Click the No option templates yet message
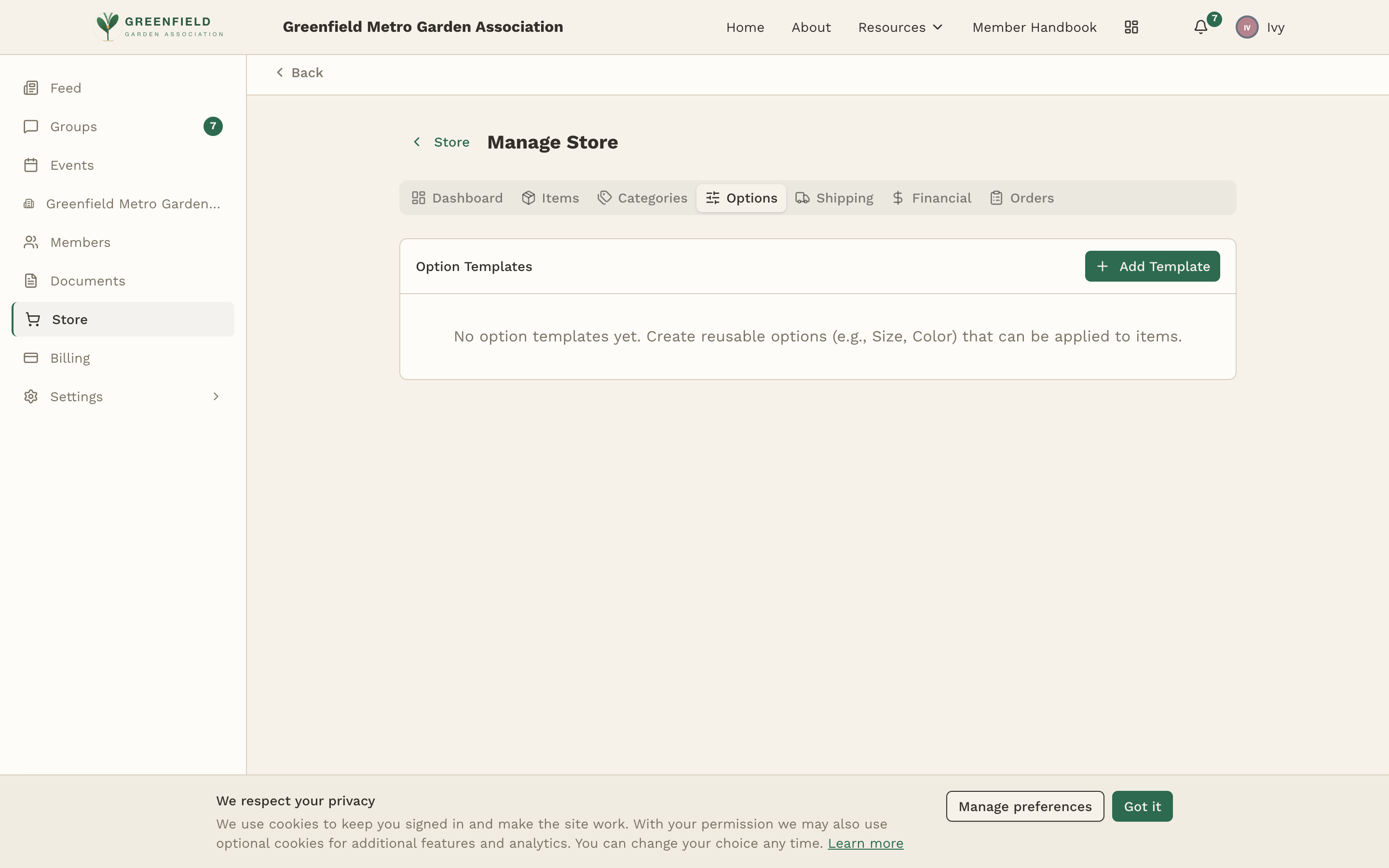 tap(817, 337)
